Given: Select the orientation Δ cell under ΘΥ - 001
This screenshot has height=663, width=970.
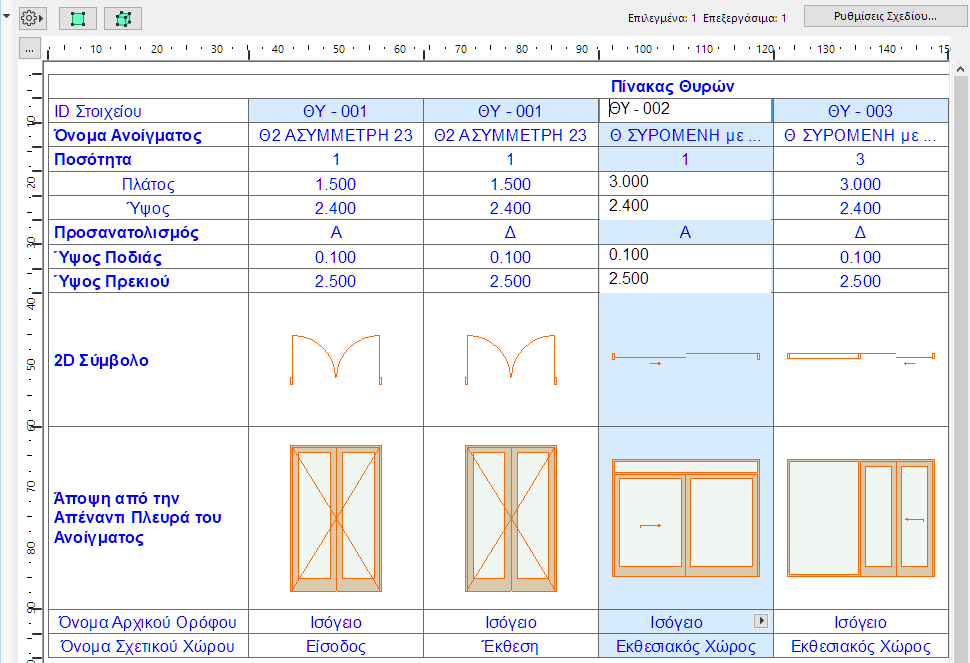Looking at the screenshot, I should coord(510,232).
